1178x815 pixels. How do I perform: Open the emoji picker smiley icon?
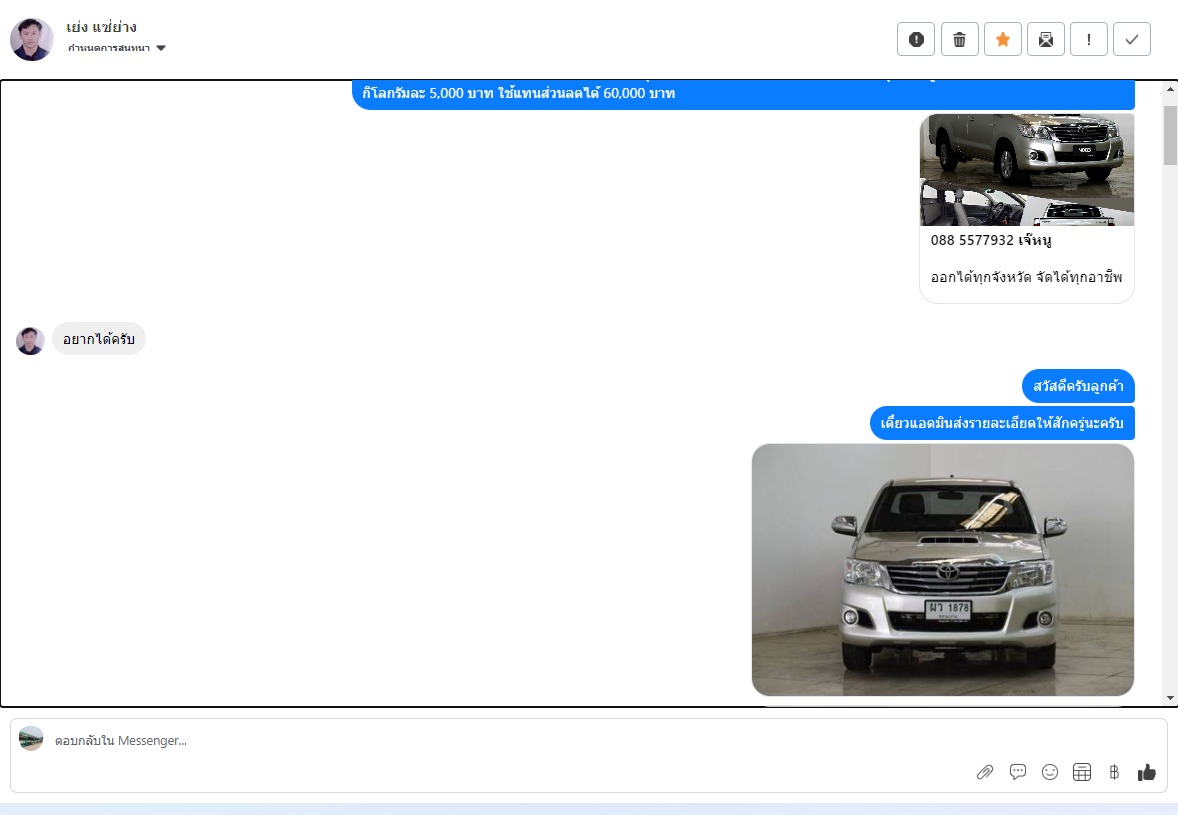[x=1049, y=772]
